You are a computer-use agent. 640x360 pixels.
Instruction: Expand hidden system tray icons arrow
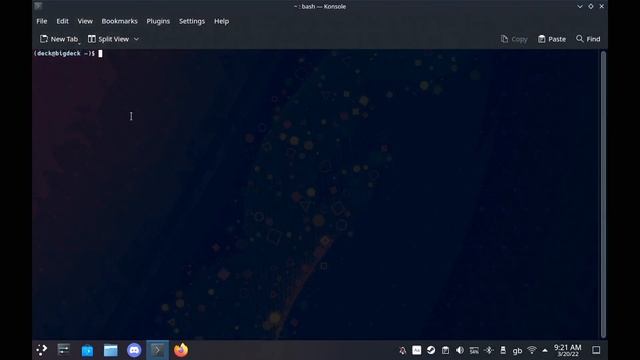point(545,350)
